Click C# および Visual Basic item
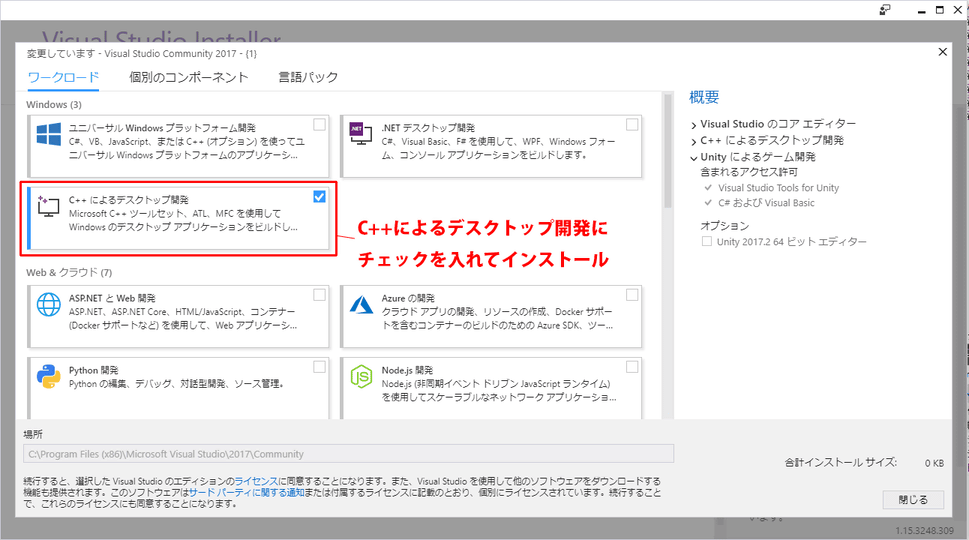Image resolution: width=969 pixels, height=540 pixels. (766, 203)
